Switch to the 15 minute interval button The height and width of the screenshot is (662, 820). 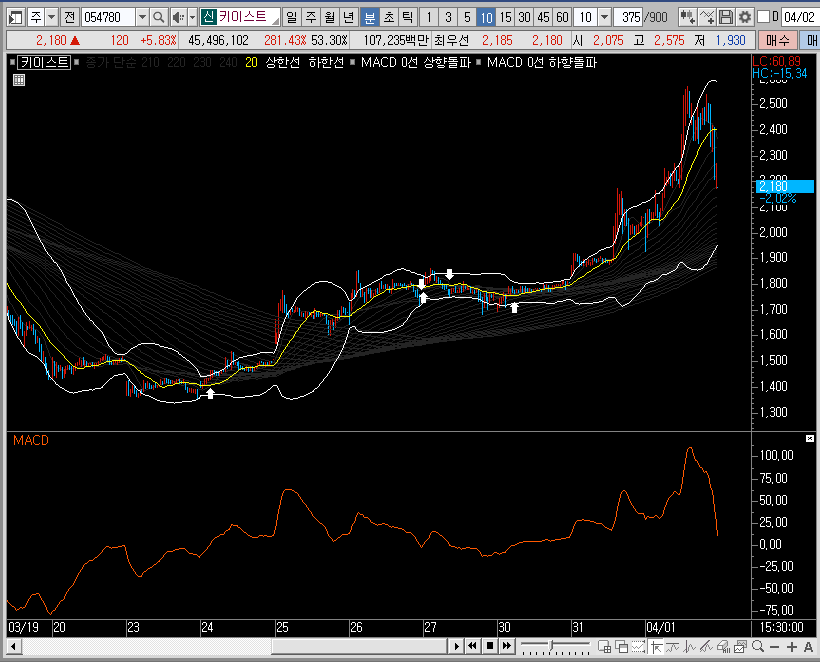[505, 17]
